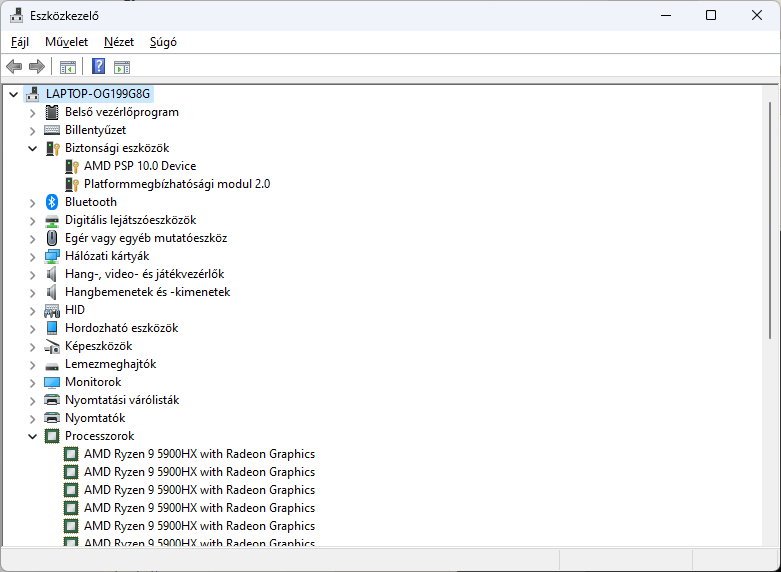Expand the Nyomtatók category
Screen dimensions: 781x572
click(32, 419)
